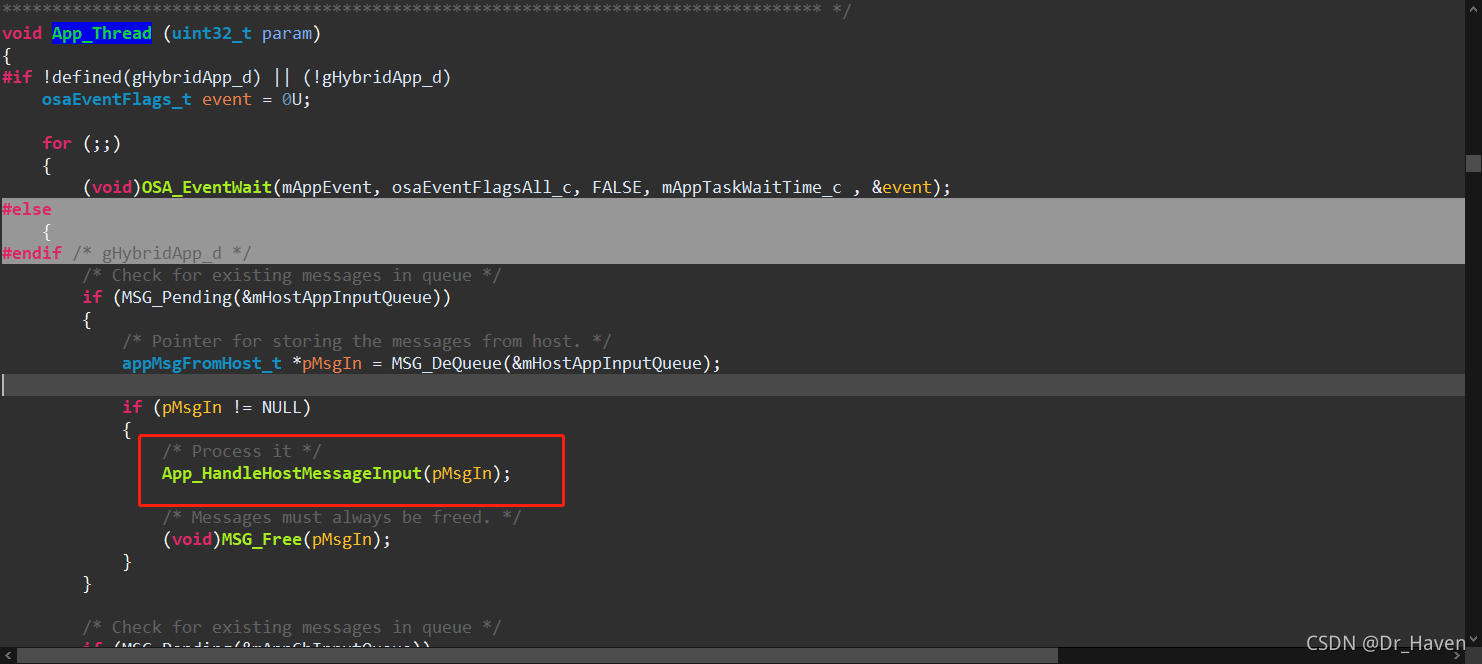Select the mAppEvent argument
1482x664 pixels.
tap(327, 187)
